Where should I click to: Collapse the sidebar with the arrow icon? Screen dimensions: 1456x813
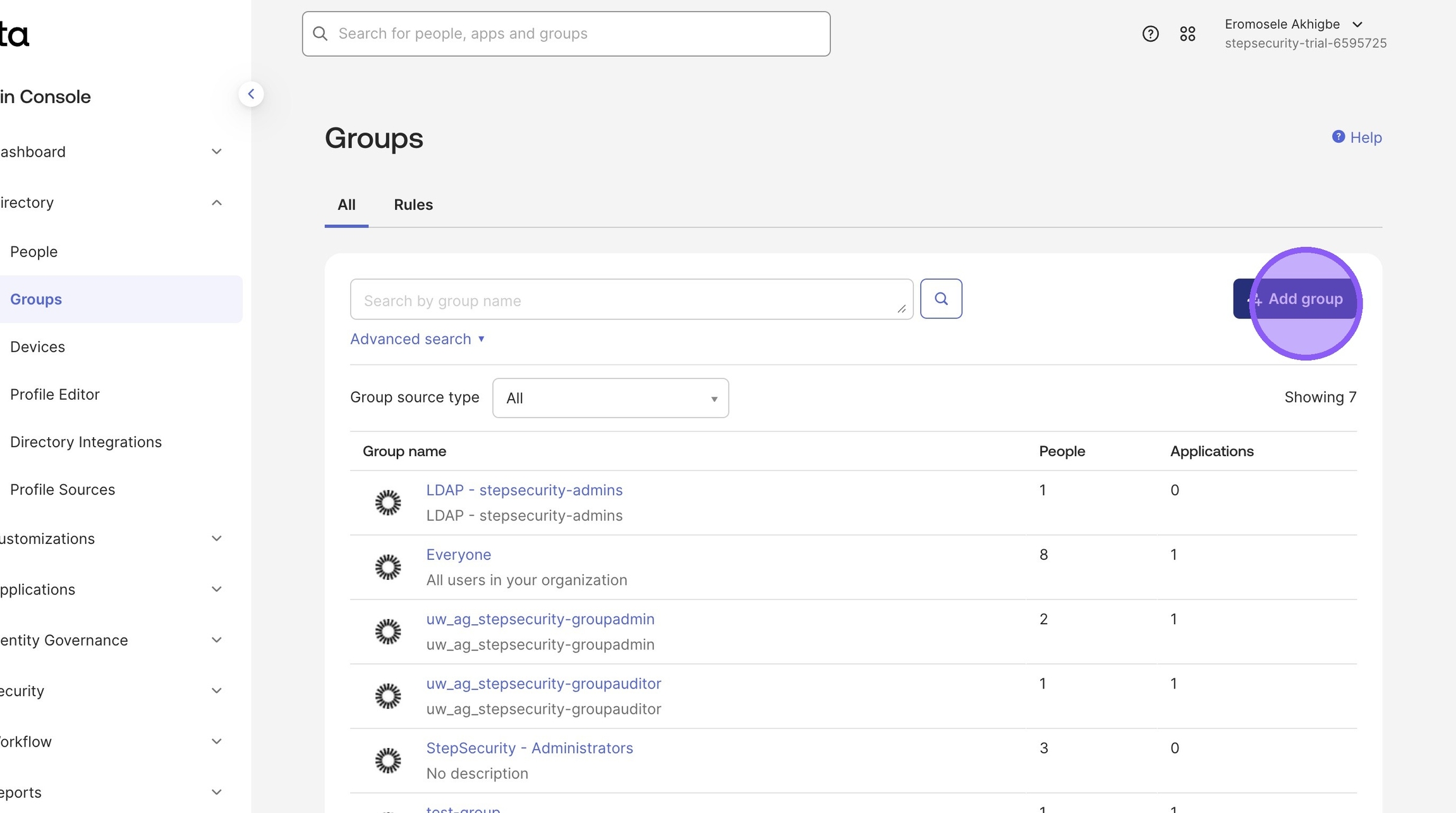click(x=251, y=94)
